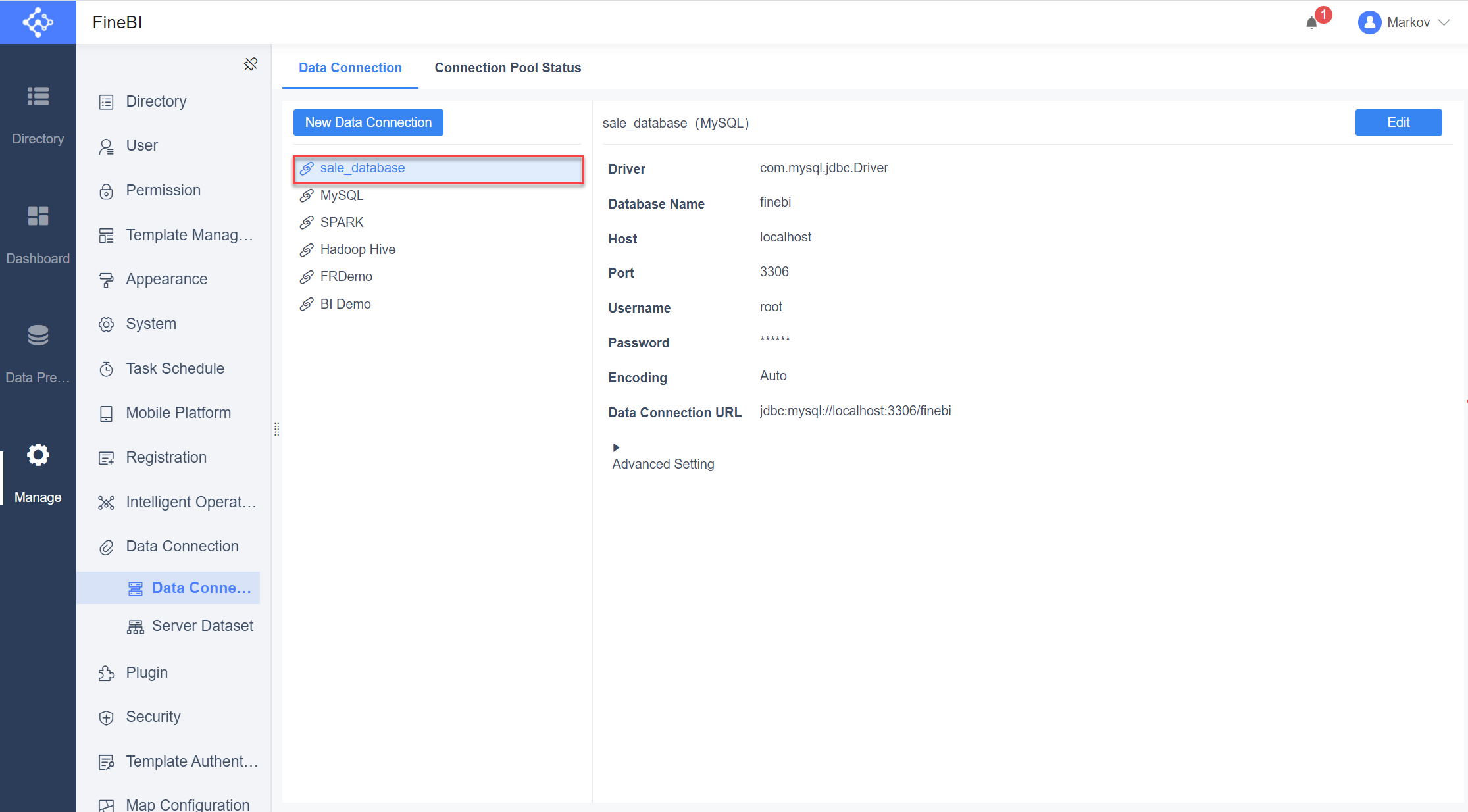The width and height of the screenshot is (1468, 812).
Task: Open Map Configuration menu item
Action: (x=174, y=804)
